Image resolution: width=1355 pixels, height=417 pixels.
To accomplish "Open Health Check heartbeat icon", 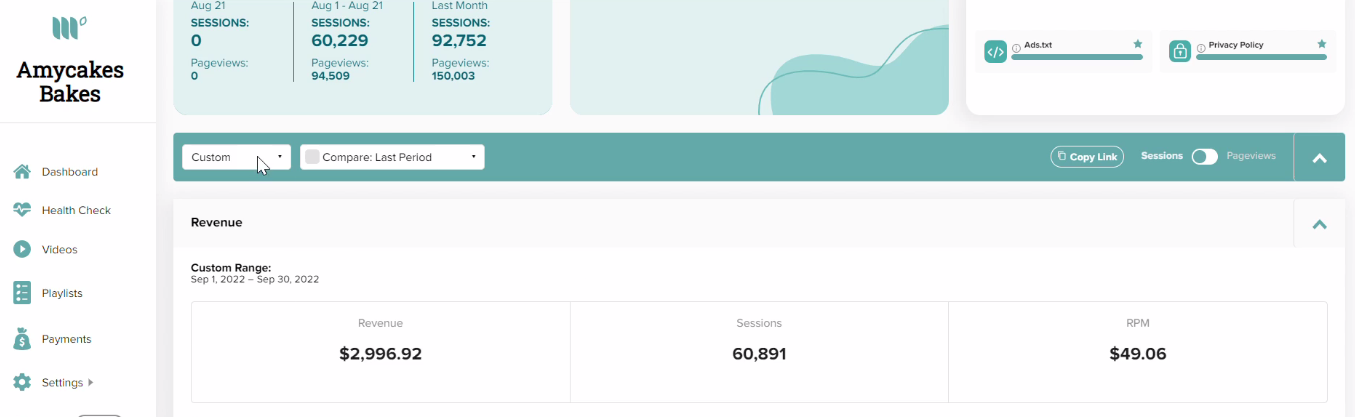I will (22, 210).
